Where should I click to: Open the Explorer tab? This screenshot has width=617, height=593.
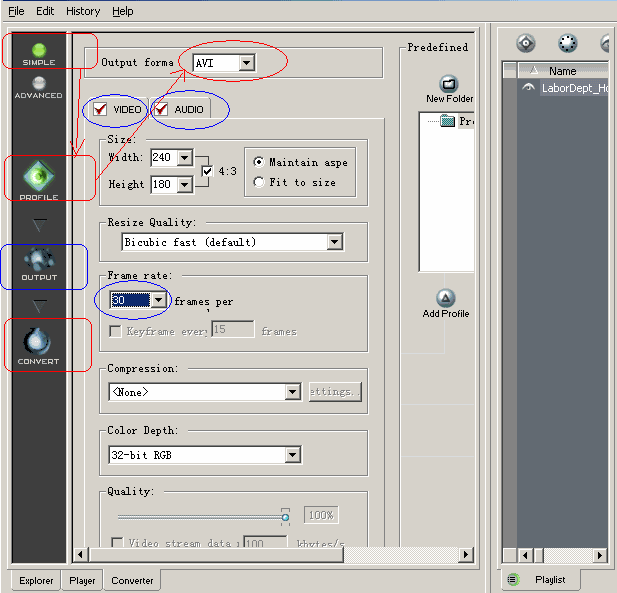[x=36, y=580]
